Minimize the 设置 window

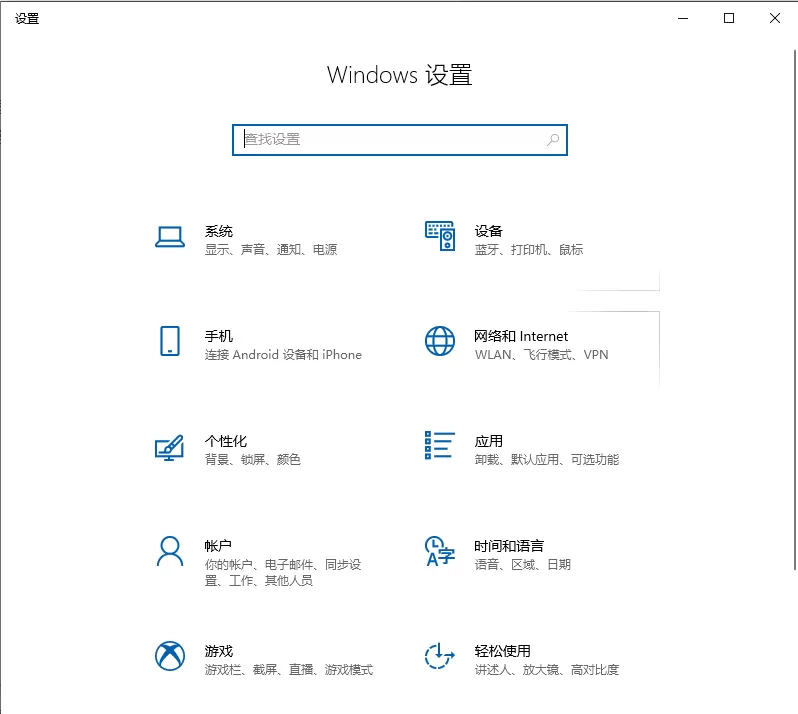tap(683, 18)
